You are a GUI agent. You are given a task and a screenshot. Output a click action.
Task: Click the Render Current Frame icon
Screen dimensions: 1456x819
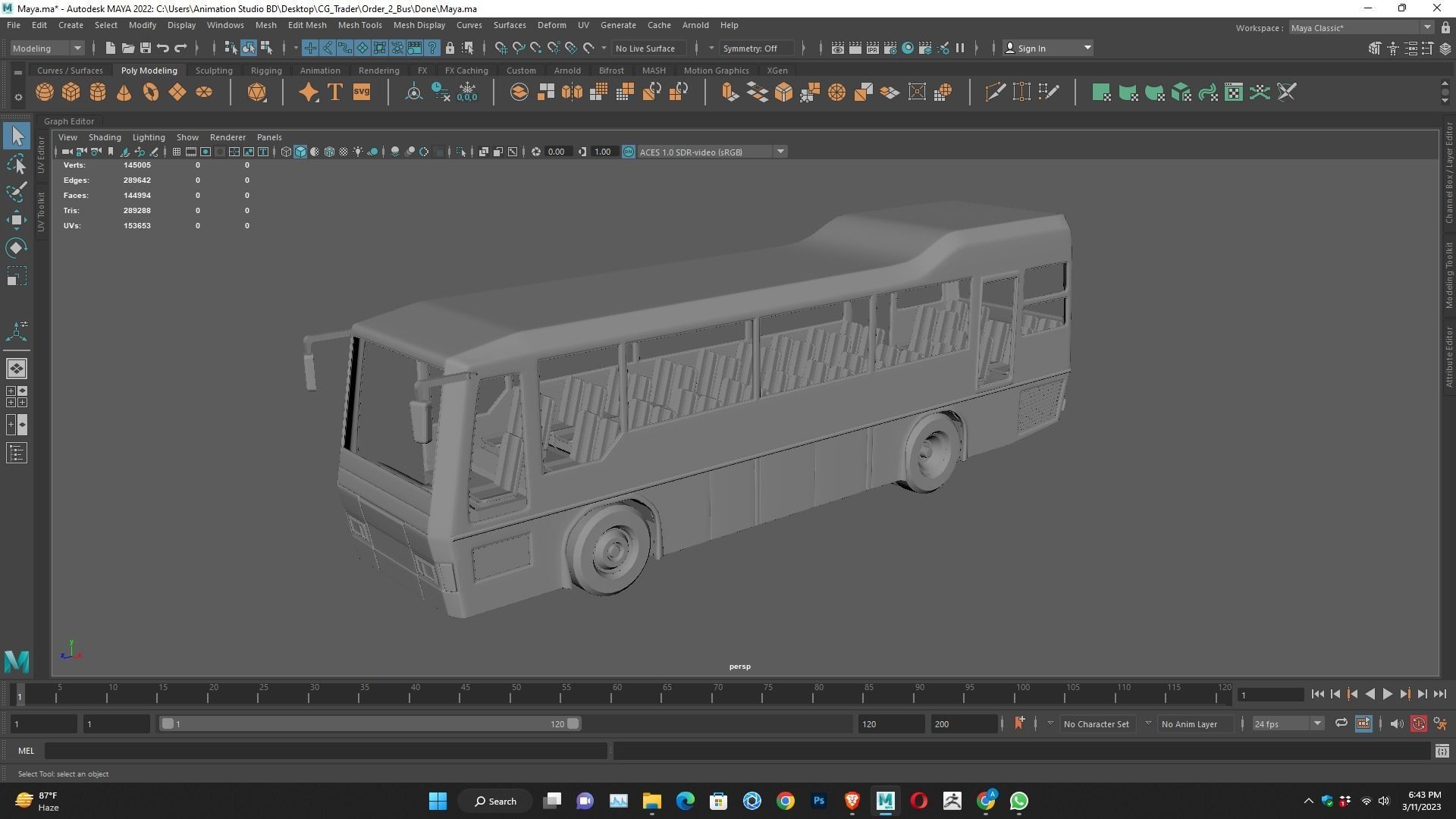[x=855, y=48]
